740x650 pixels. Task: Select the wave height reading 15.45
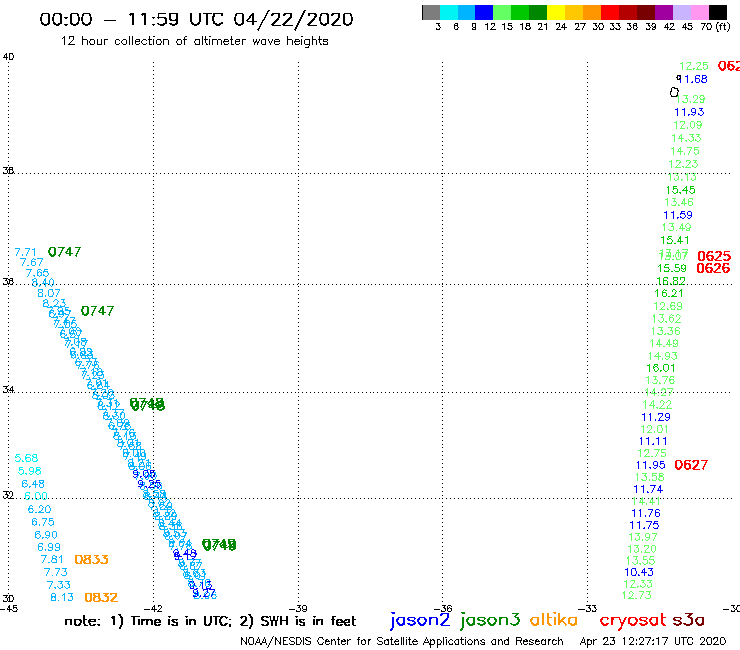(x=681, y=190)
